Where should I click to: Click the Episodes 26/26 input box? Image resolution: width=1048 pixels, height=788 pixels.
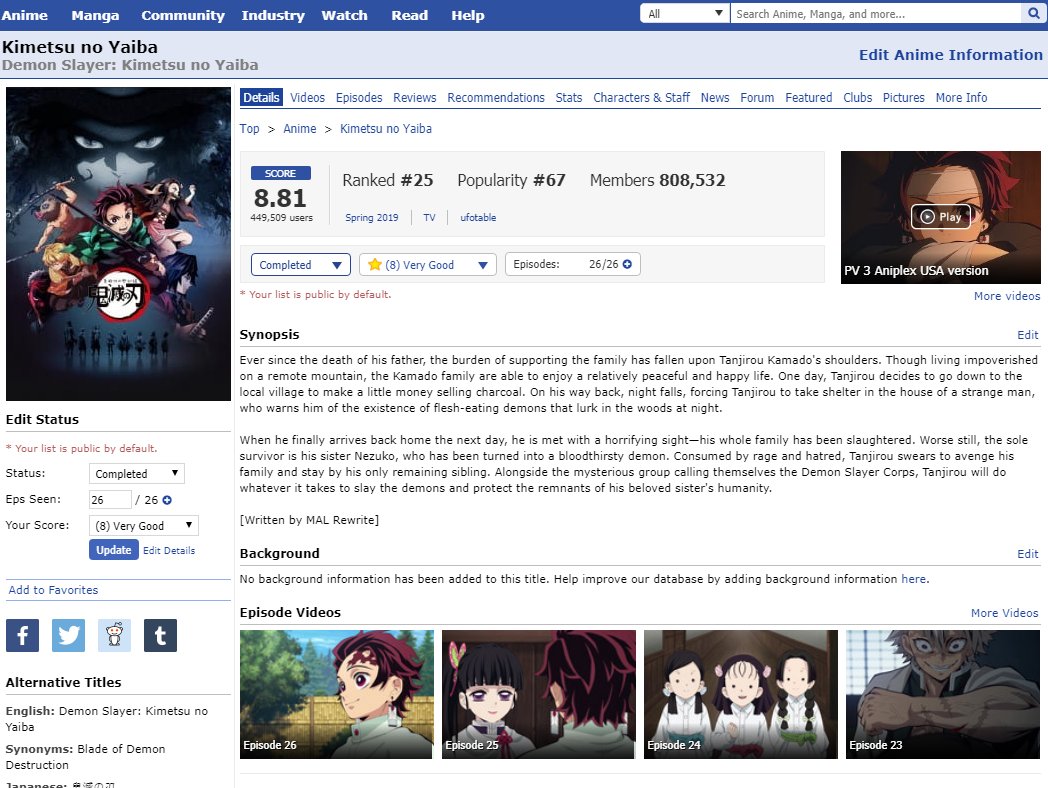click(x=573, y=264)
